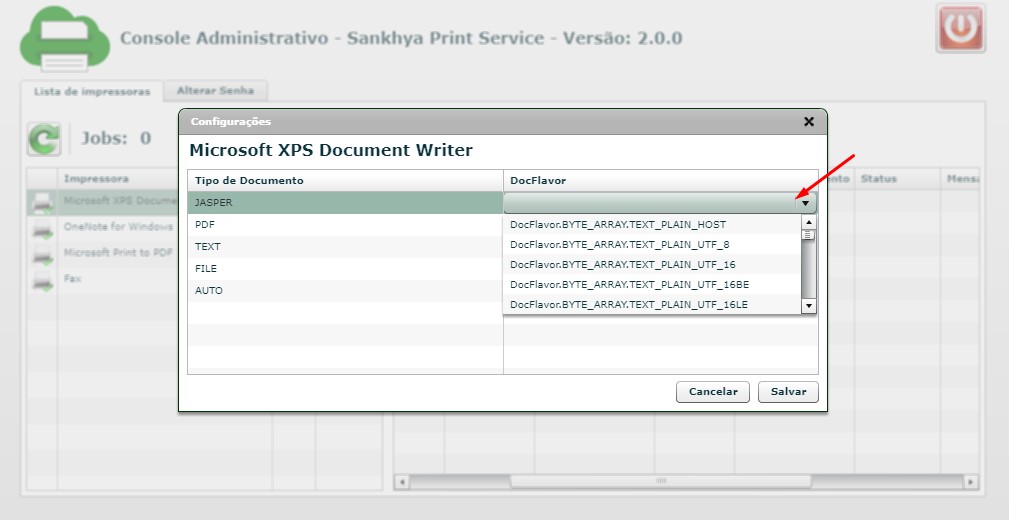Click the Salvar button

[788, 392]
